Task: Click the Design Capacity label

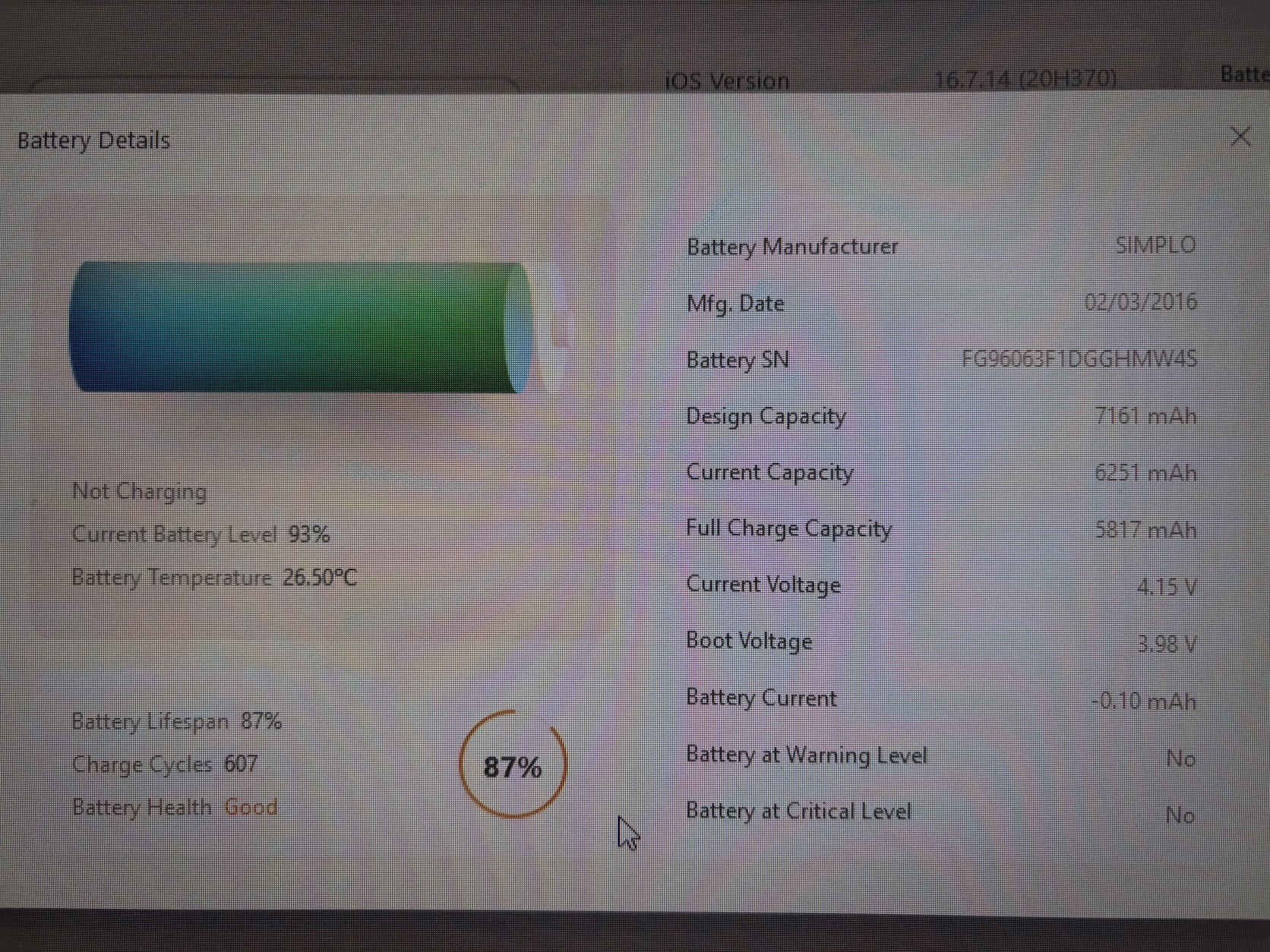Action: 766,417
